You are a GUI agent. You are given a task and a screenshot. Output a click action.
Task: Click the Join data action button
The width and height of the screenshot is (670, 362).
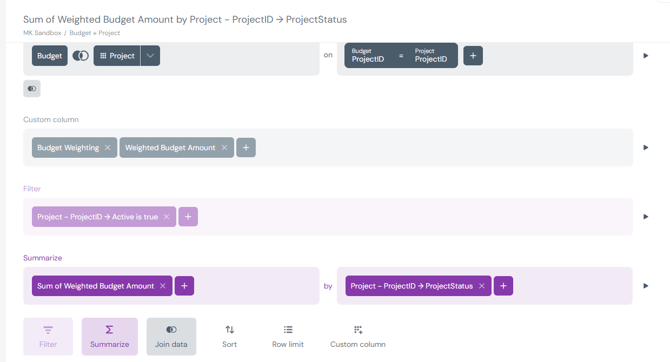171,336
